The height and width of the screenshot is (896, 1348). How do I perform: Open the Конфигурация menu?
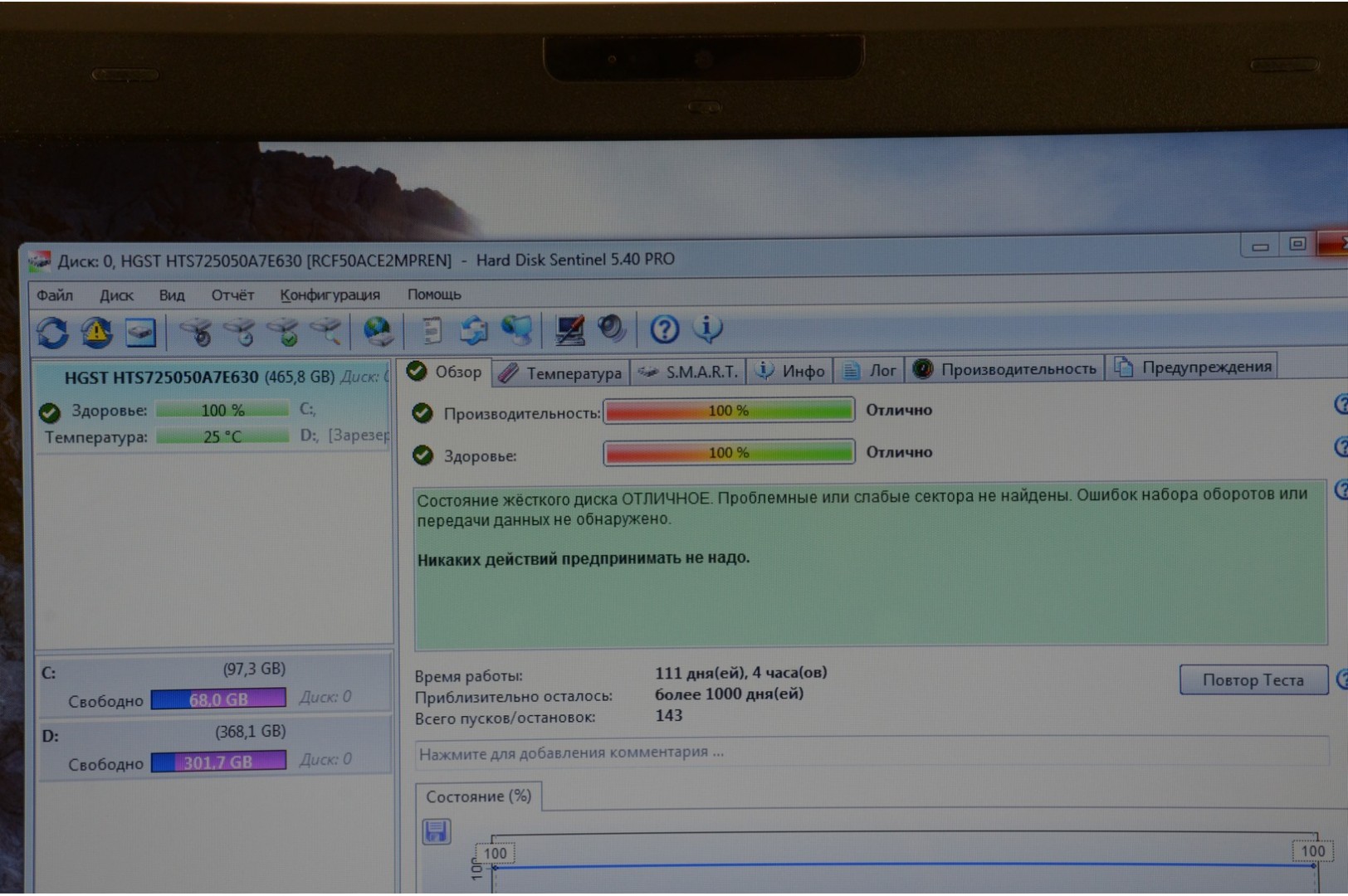[x=330, y=295]
